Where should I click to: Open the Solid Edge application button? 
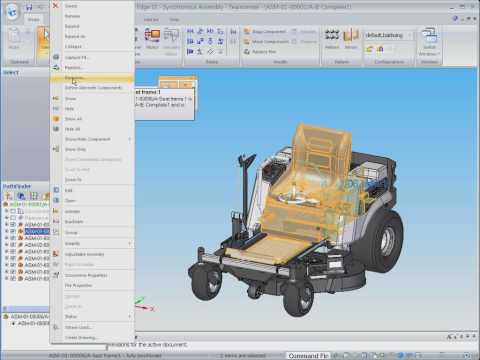(x=12, y=11)
